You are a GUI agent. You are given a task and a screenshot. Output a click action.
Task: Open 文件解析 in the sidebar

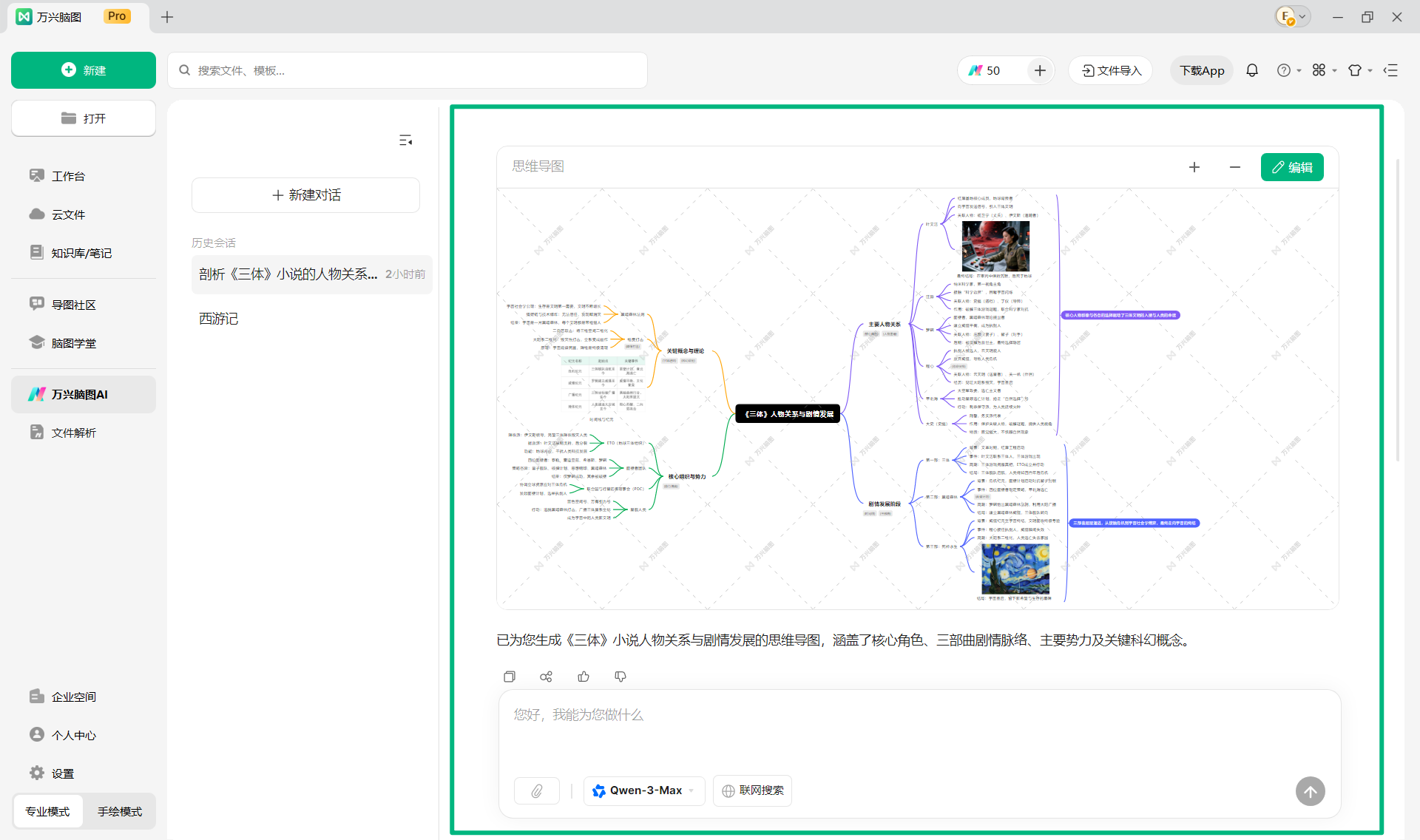84,433
